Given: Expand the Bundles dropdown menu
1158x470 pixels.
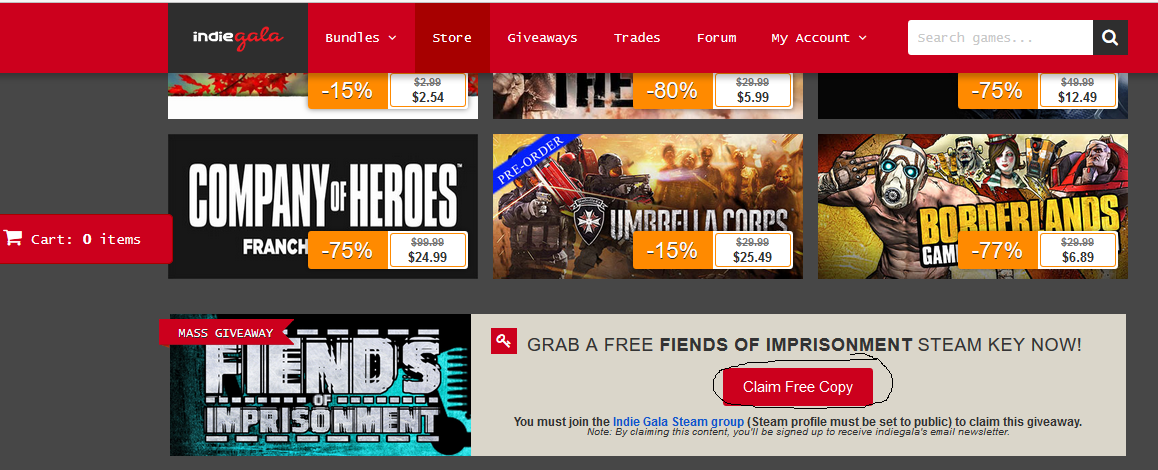Looking at the screenshot, I should 360,38.
